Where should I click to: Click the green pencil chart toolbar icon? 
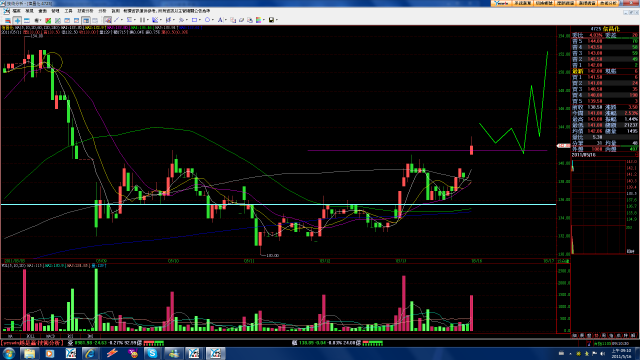(x=58, y=20)
